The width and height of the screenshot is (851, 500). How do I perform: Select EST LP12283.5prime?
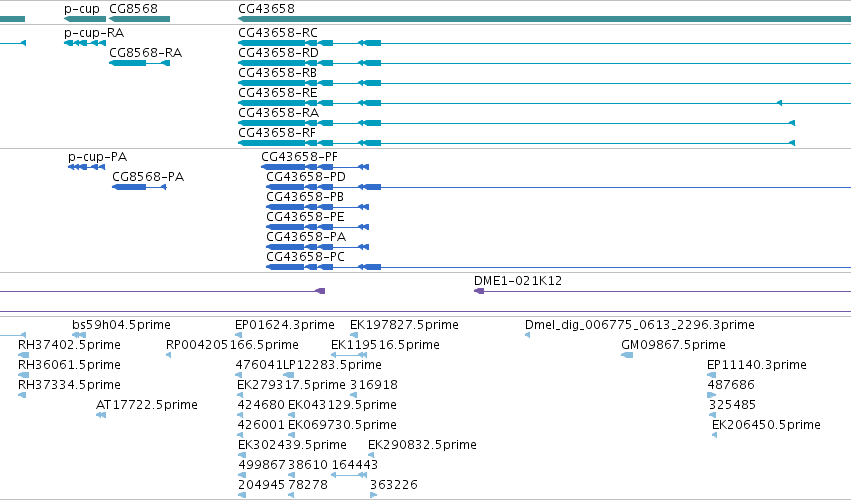(x=289, y=375)
